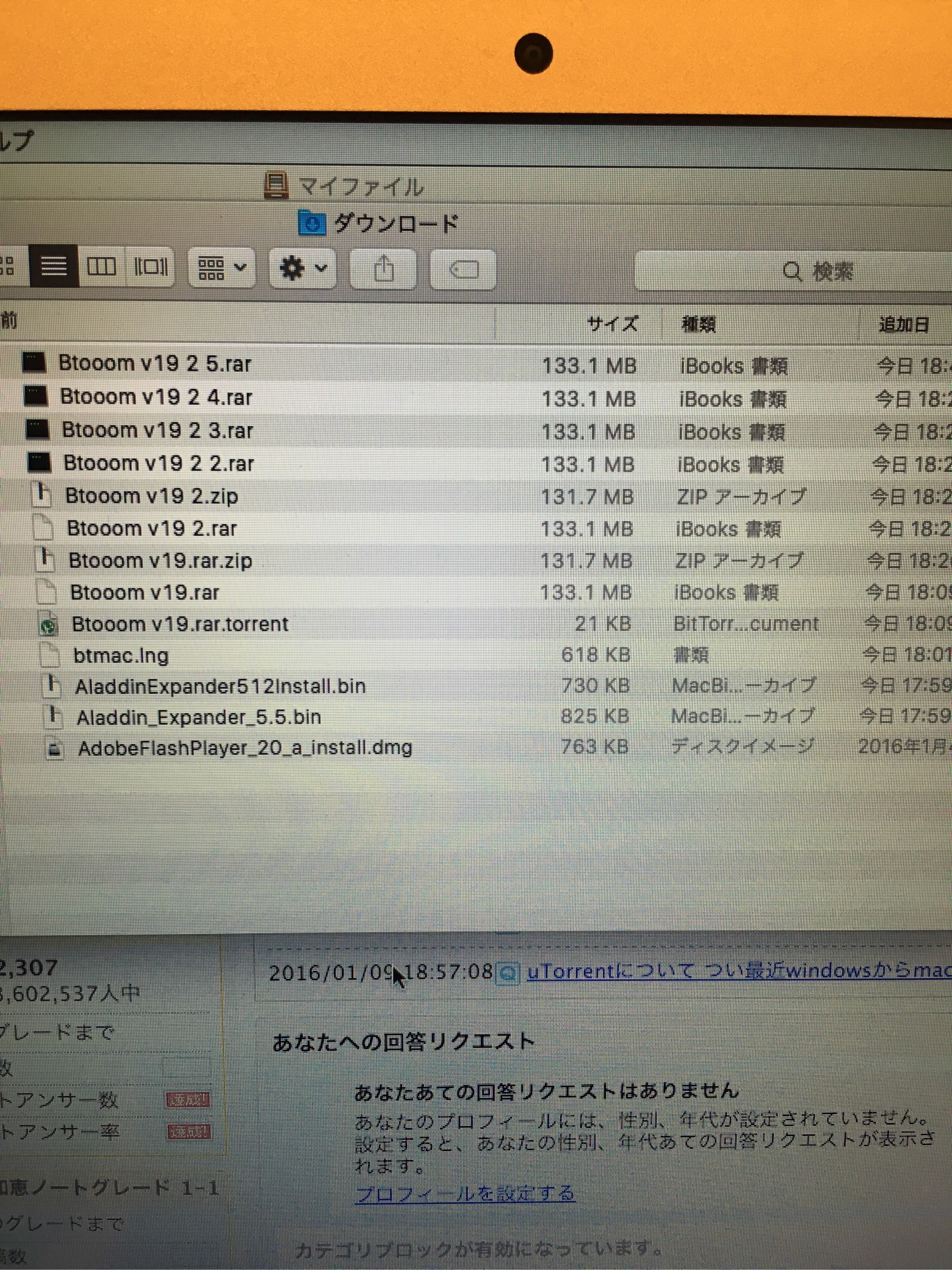Screen dimensions: 952x1270
Task: Click 618 KB size of btmac.lng
Action: 596,654
